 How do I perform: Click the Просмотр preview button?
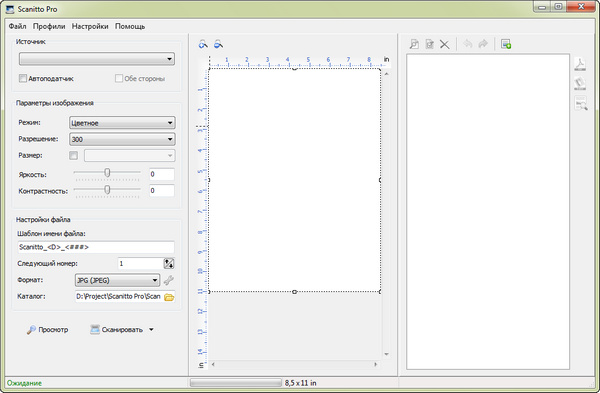(47, 329)
